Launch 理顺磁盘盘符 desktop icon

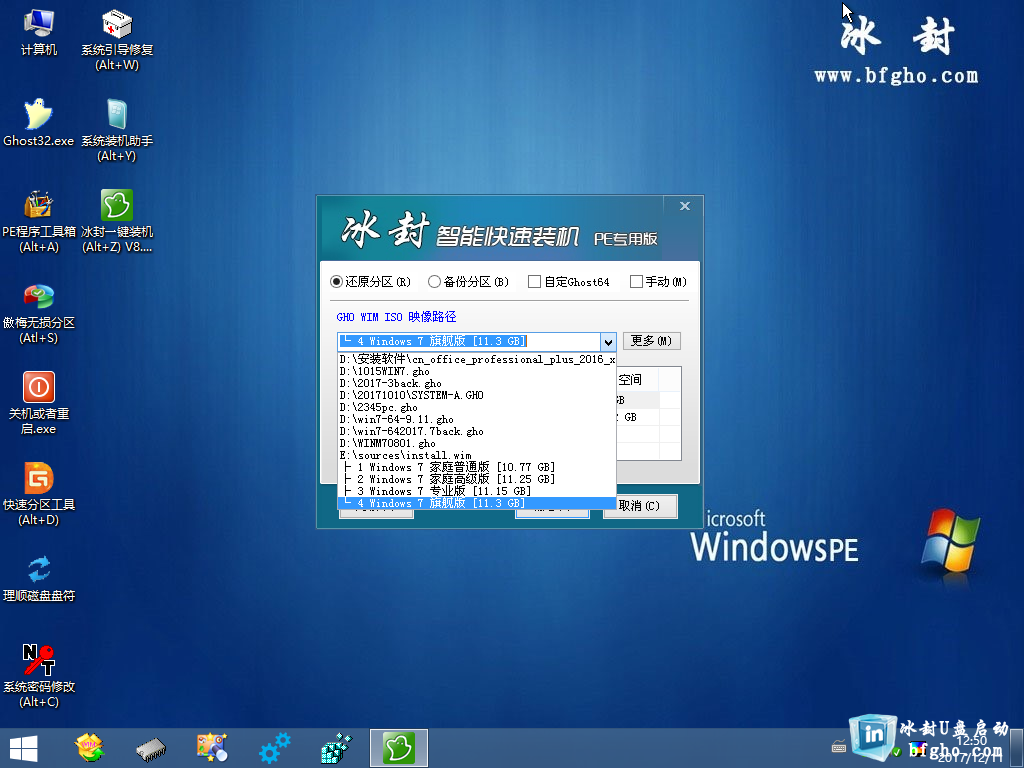(39, 578)
